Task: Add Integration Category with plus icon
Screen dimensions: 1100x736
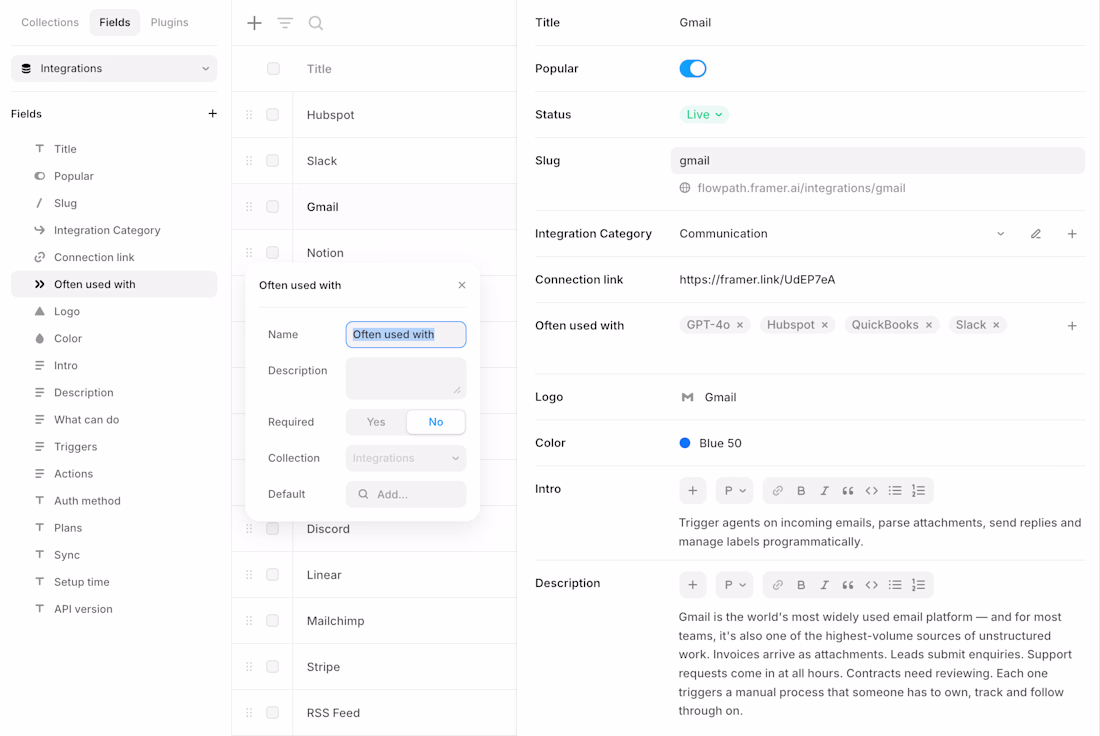Action: click(1072, 234)
